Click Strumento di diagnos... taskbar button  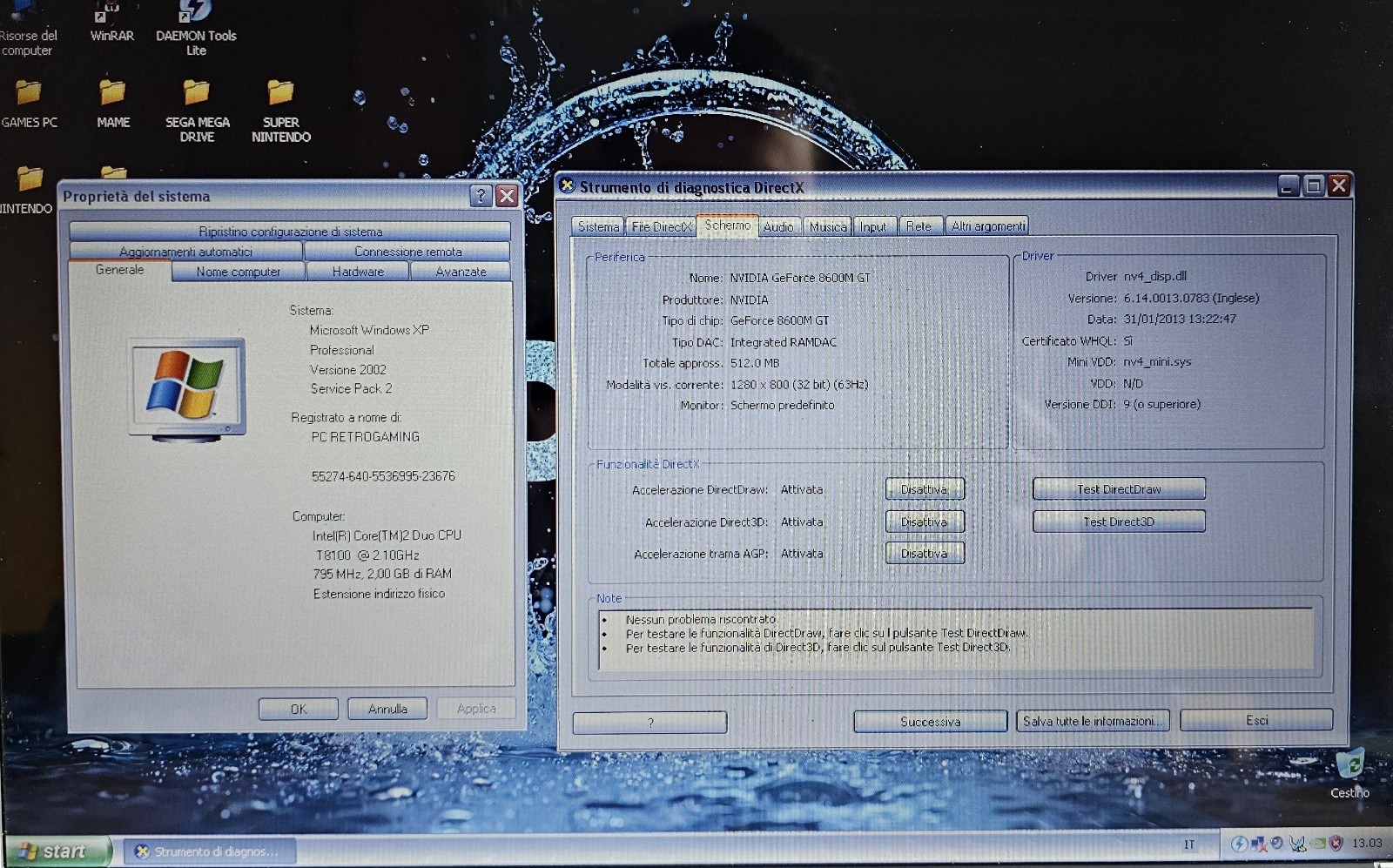coord(210,851)
